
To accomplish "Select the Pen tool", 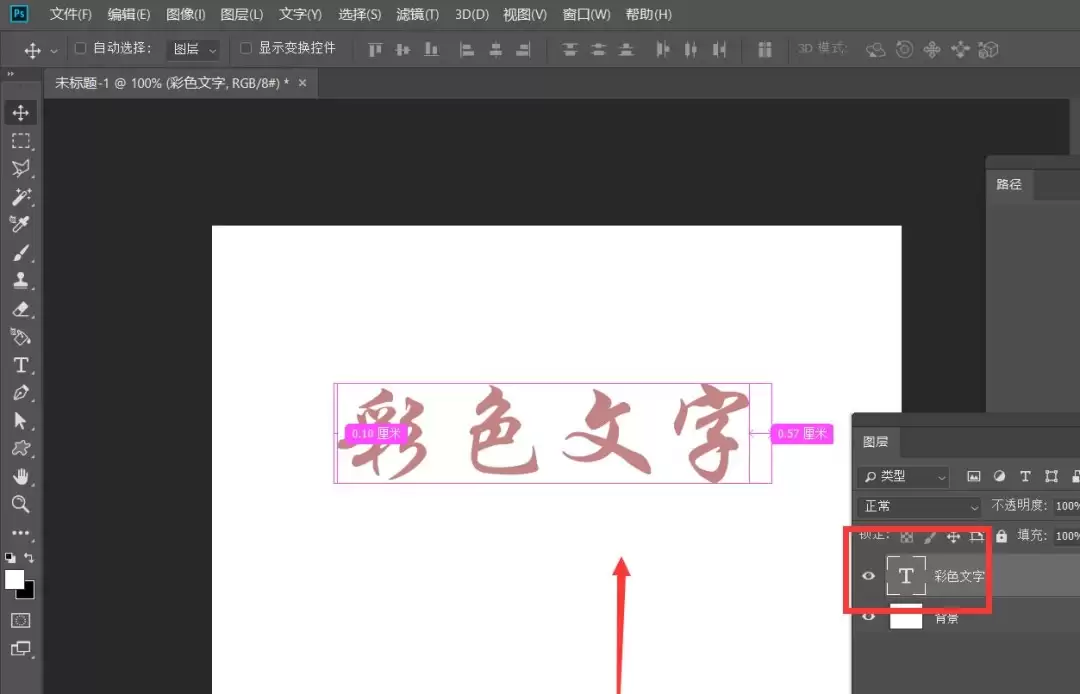I will pos(21,393).
